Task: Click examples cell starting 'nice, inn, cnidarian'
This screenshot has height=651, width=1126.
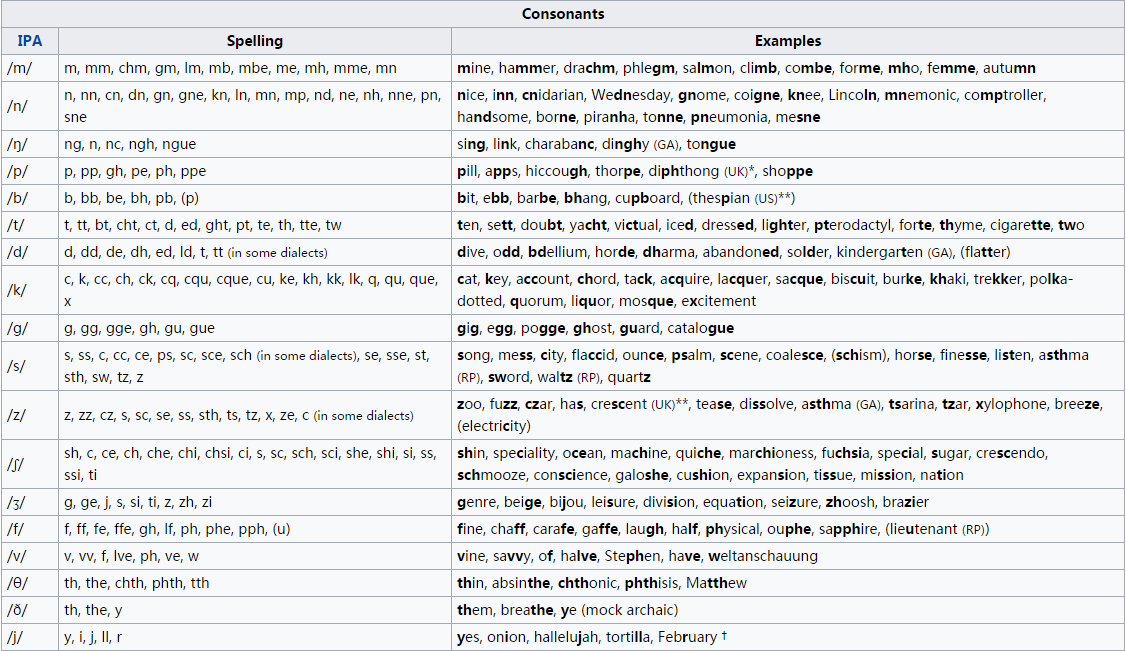Action: click(x=788, y=106)
